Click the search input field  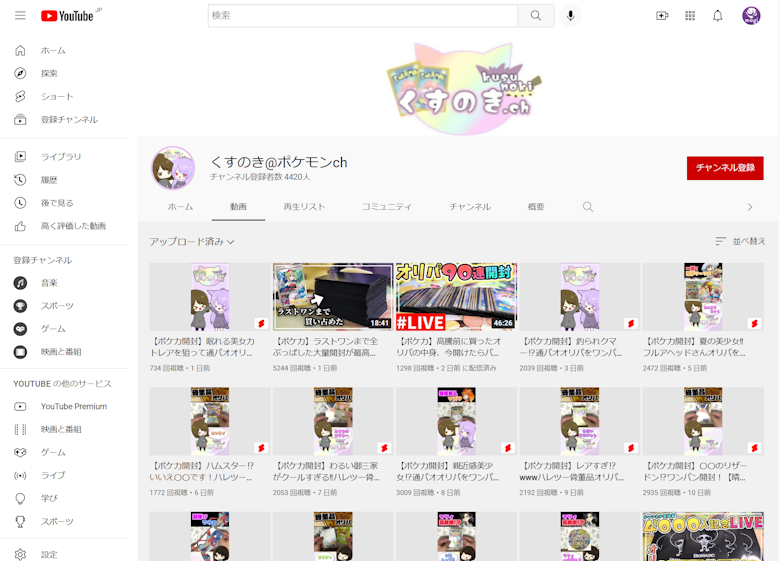click(363, 16)
